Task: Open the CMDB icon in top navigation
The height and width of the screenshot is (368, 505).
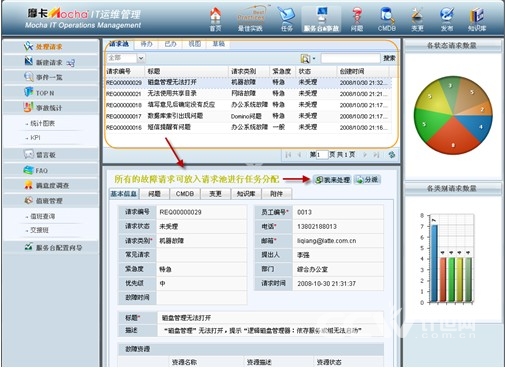Action: [x=387, y=19]
